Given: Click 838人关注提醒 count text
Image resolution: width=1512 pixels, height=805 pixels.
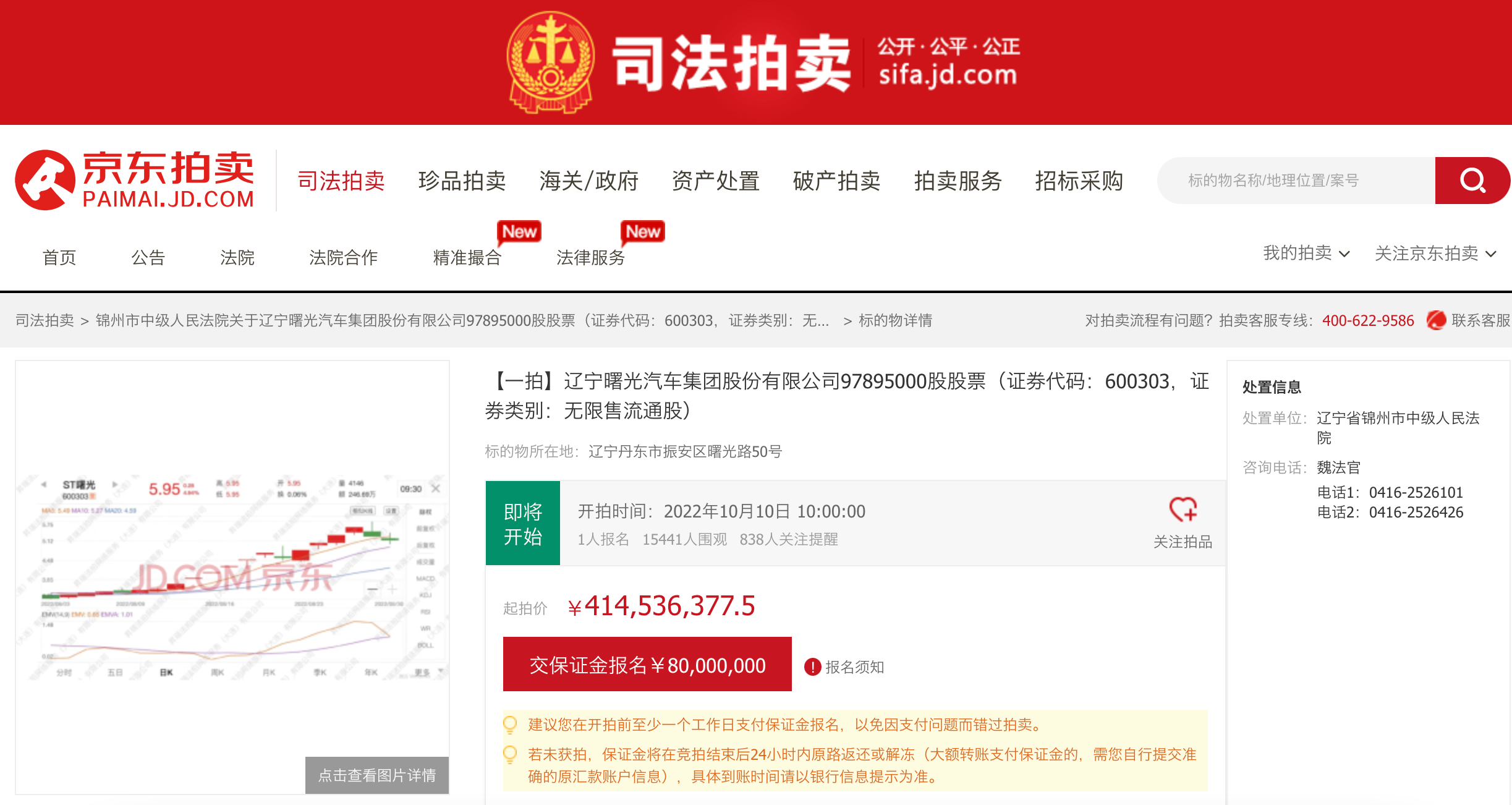Looking at the screenshot, I should pyautogui.click(x=789, y=540).
